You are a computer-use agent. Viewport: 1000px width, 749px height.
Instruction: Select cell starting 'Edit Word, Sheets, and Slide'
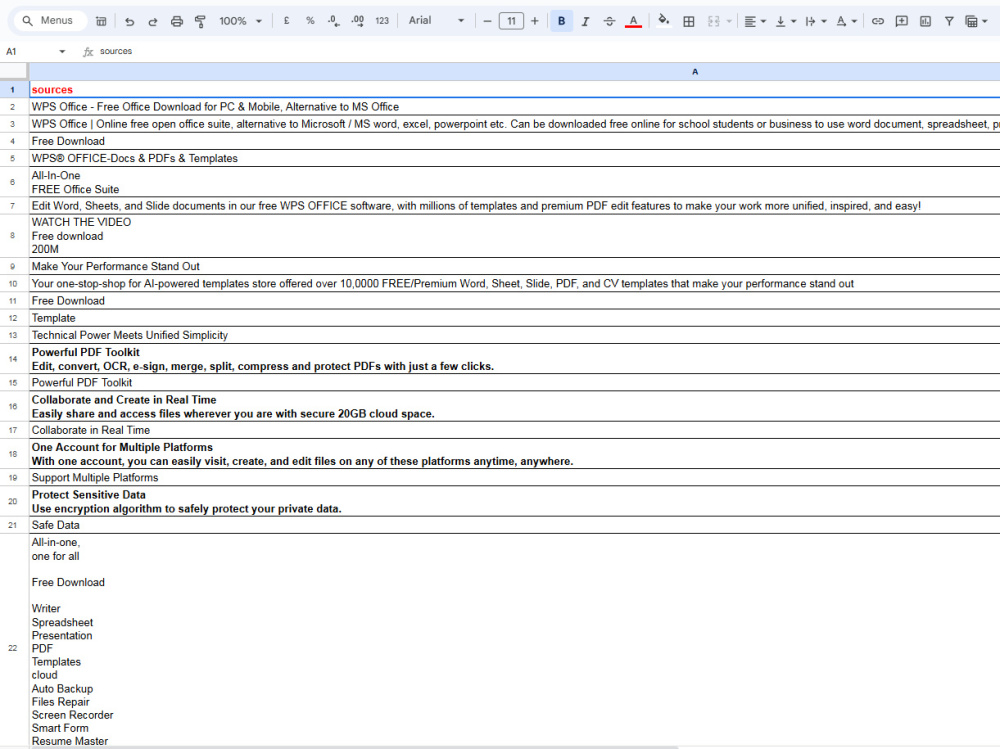[x=514, y=205]
